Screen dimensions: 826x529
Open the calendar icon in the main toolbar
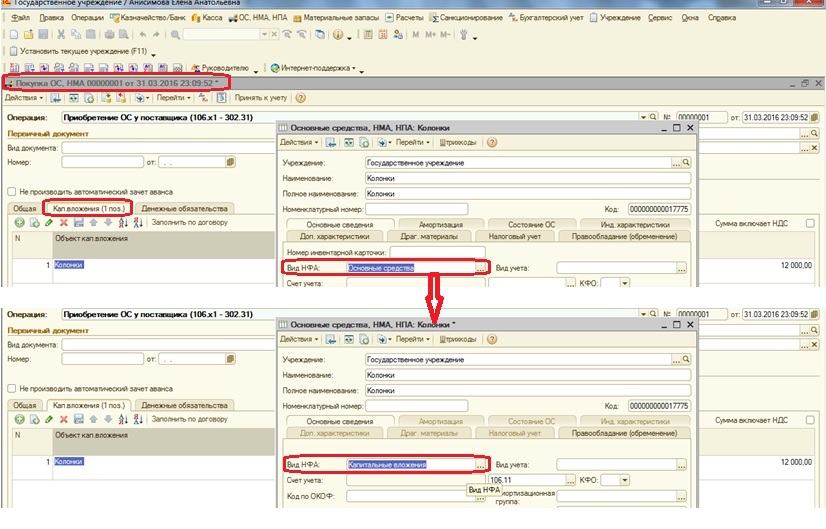coord(383,35)
